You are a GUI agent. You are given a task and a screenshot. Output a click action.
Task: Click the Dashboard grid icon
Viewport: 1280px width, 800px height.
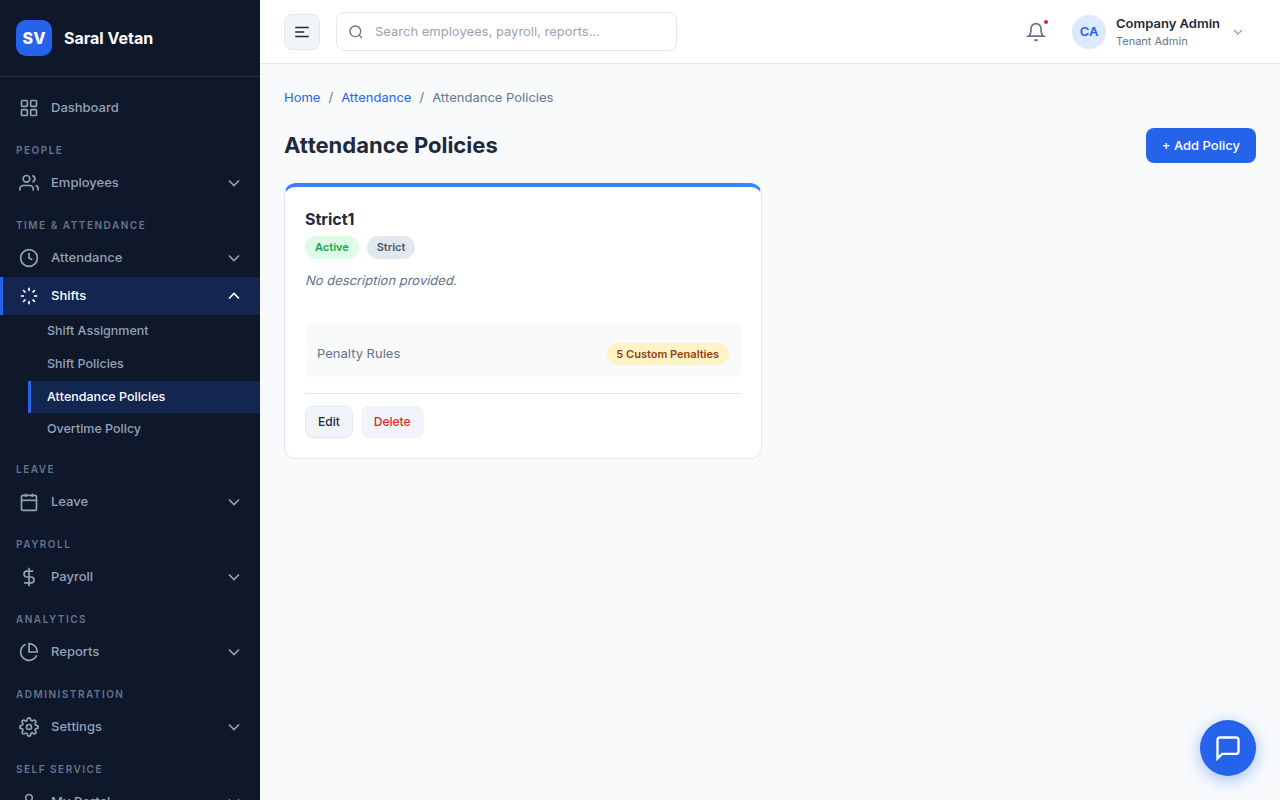coord(29,108)
